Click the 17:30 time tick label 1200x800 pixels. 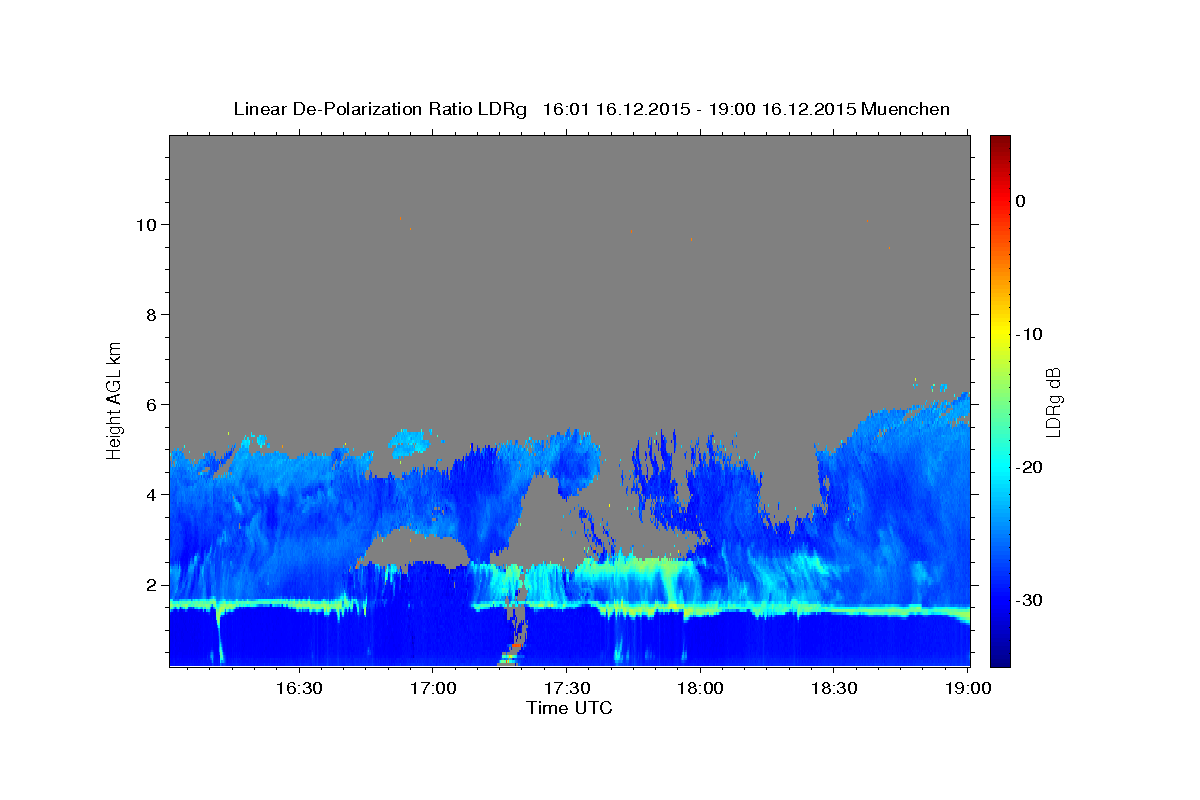tap(567, 688)
